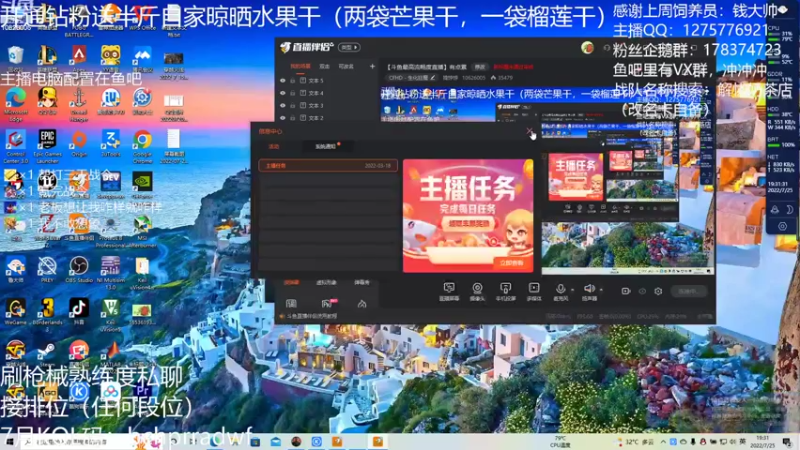800x450 pixels.
Task: Open the streamer avatar in title bar
Action: pyautogui.click(x=587, y=48)
